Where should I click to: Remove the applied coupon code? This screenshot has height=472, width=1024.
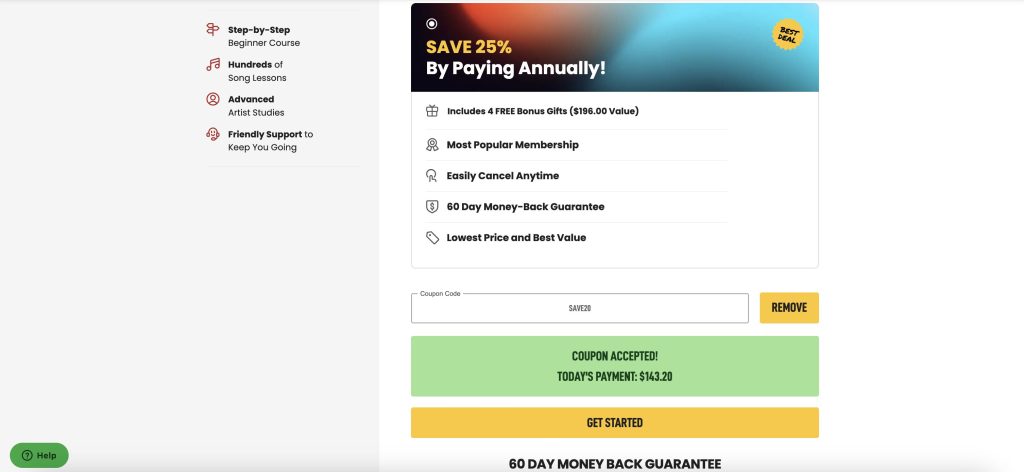789,307
